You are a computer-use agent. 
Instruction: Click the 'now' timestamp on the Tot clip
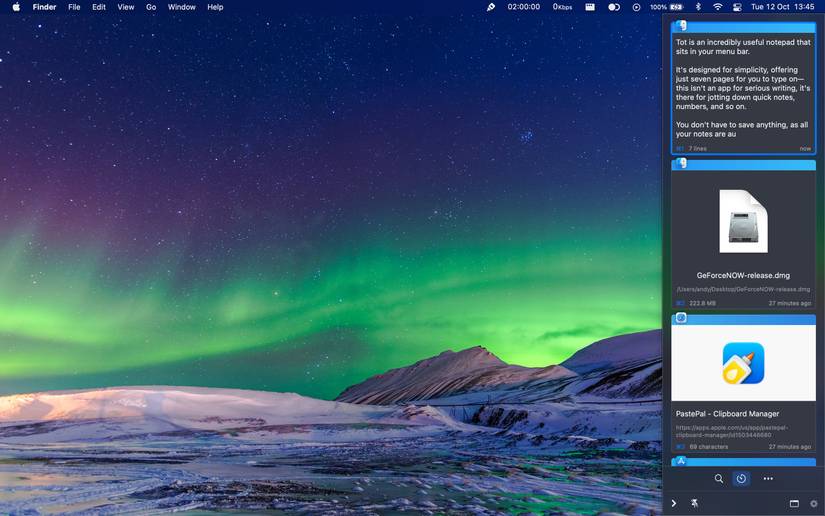tap(806, 149)
